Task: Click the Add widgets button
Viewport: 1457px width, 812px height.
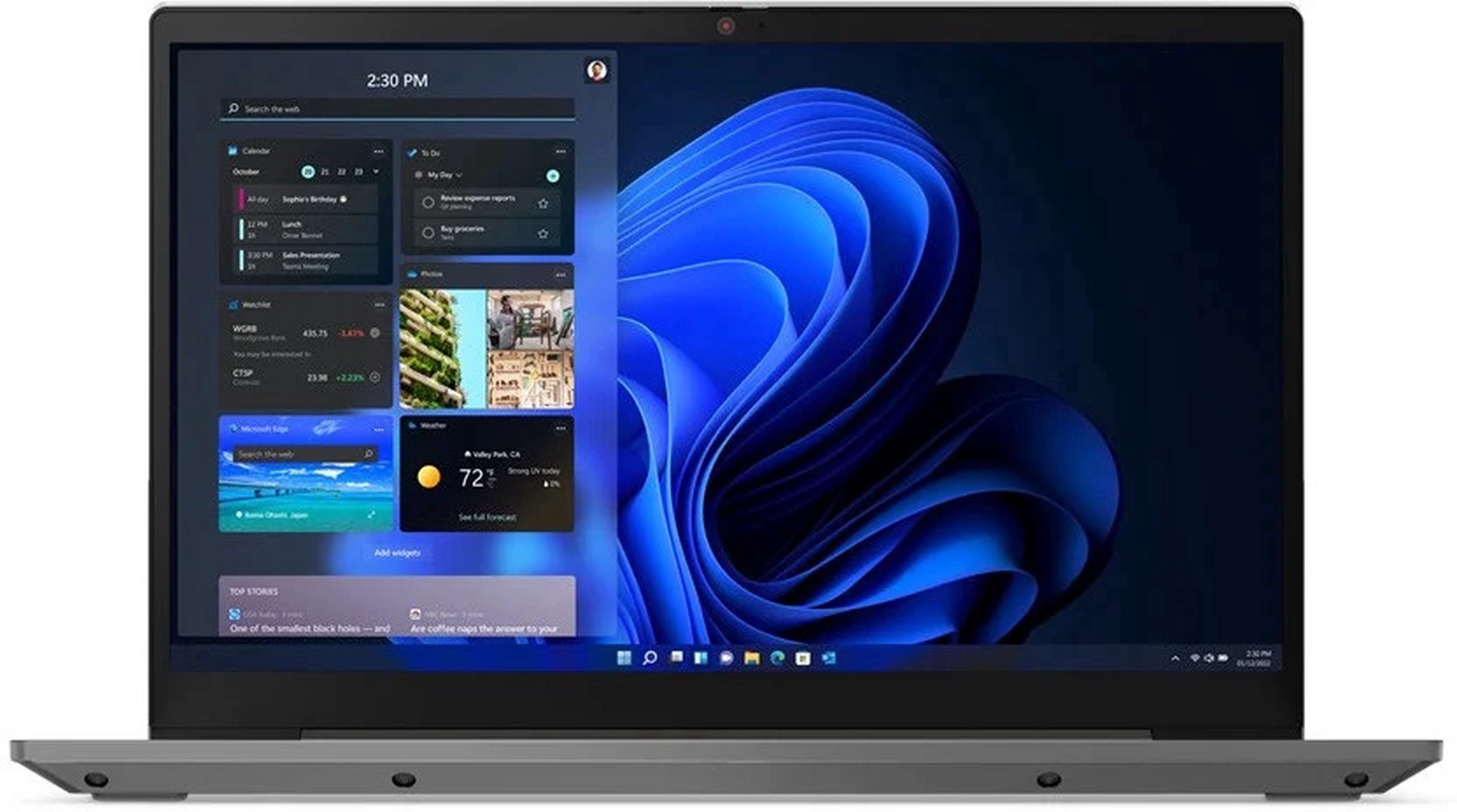Action: [397, 553]
